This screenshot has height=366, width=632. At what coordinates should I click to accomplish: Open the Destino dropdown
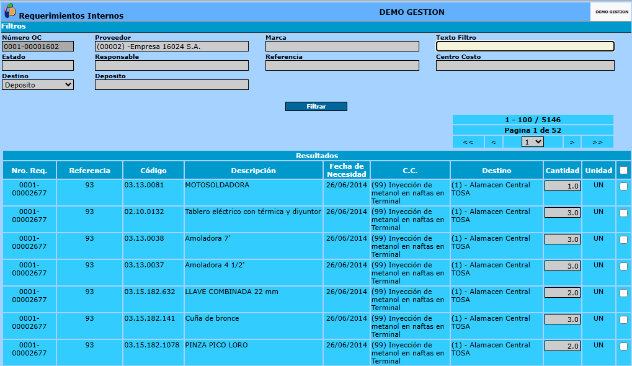(38, 85)
